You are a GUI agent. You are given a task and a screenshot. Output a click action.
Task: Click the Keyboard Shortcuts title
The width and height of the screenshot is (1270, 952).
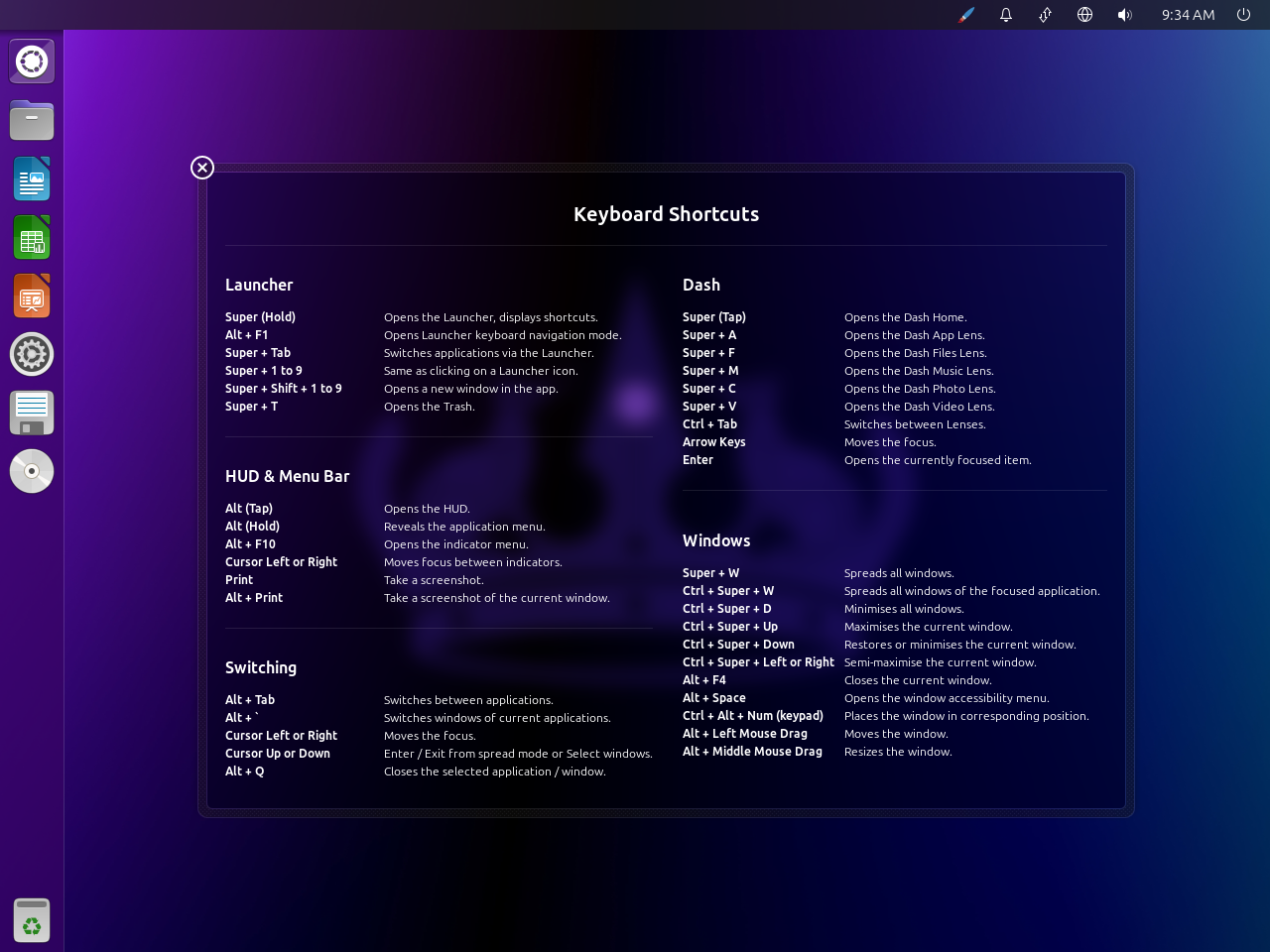(666, 214)
